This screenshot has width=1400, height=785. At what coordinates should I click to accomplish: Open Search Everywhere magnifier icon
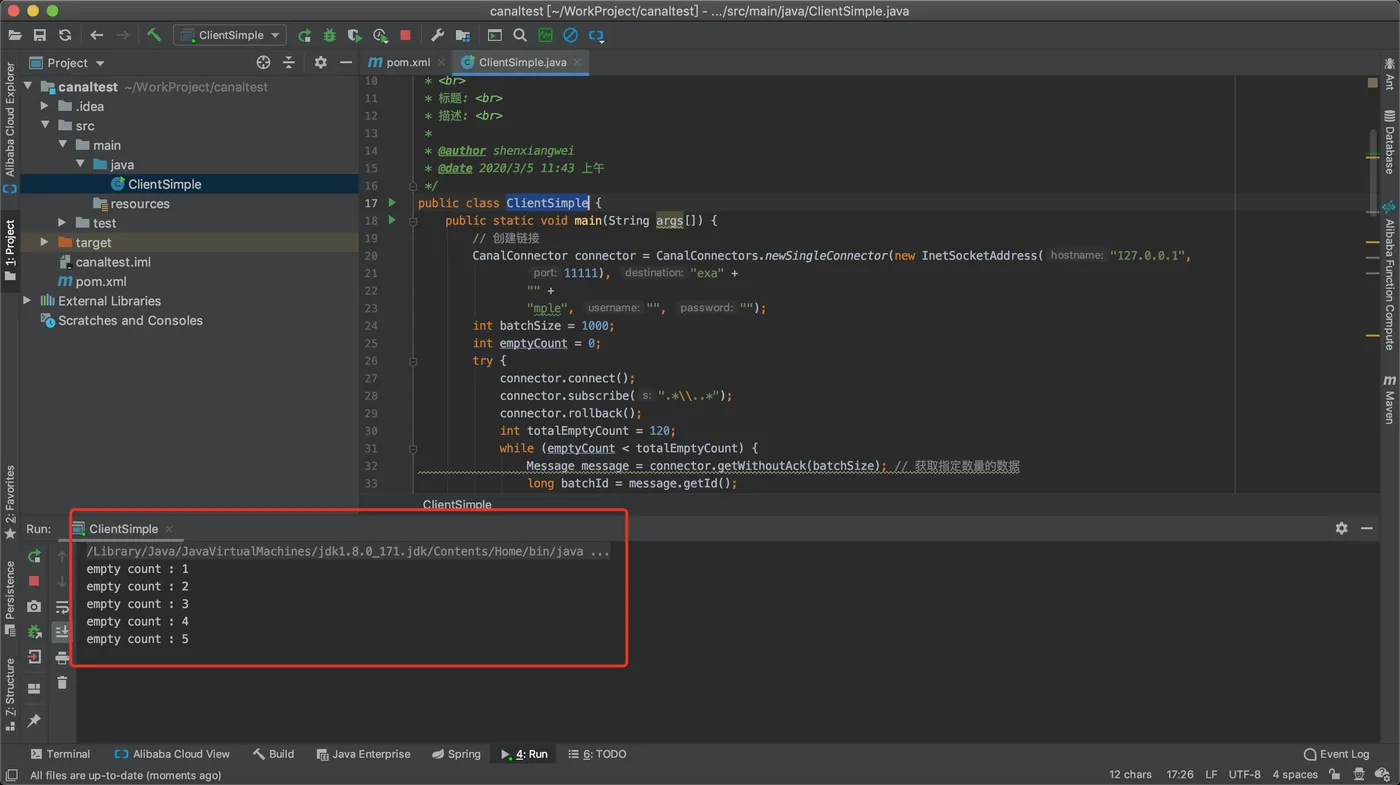tap(520, 35)
